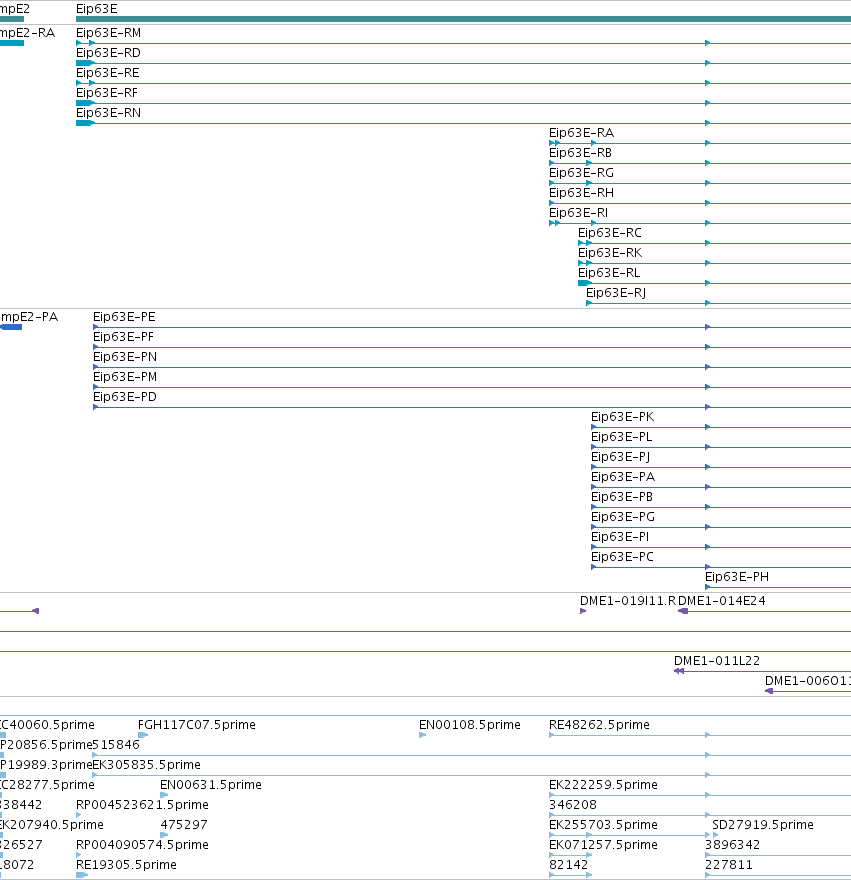The image size is (851, 880).
Task: Select the DME1-014E24 feature label
Action: 722,601
